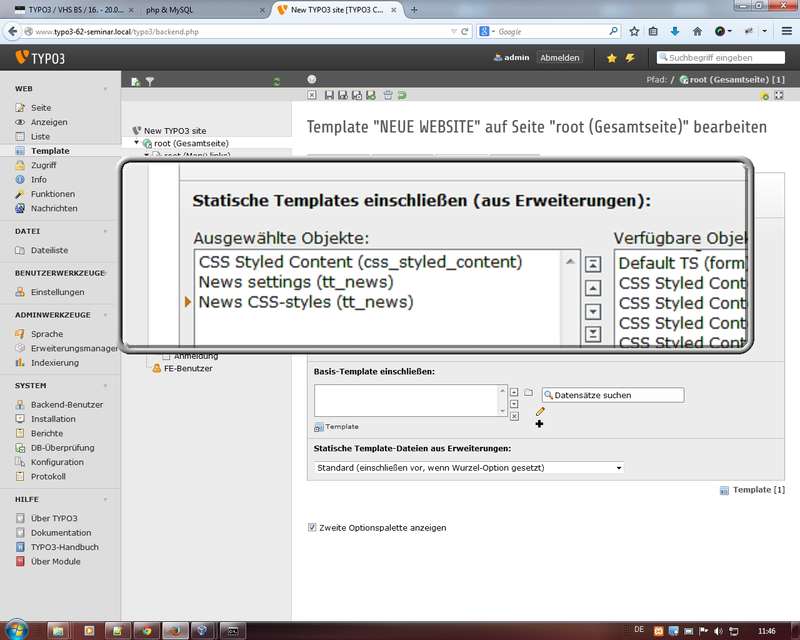Viewport: 800px width, 640px height.
Task: Click the black plus add template icon
Action: [539, 424]
